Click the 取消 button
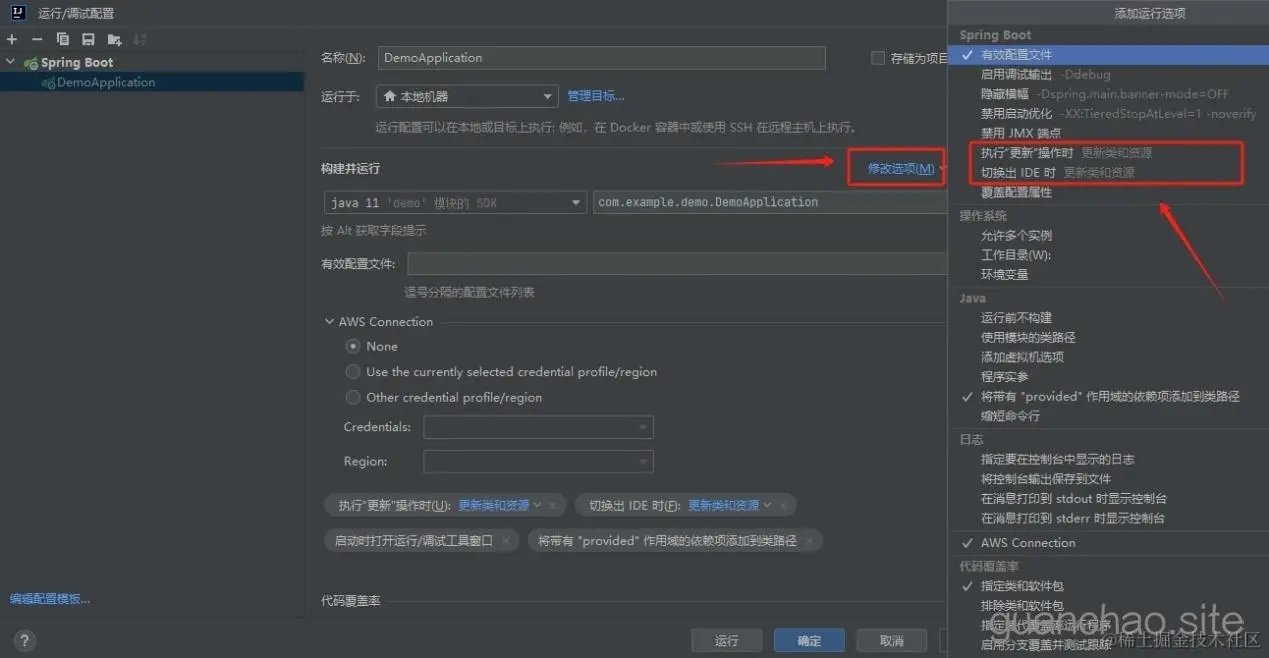1269x658 pixels. (x=892, y=640)
